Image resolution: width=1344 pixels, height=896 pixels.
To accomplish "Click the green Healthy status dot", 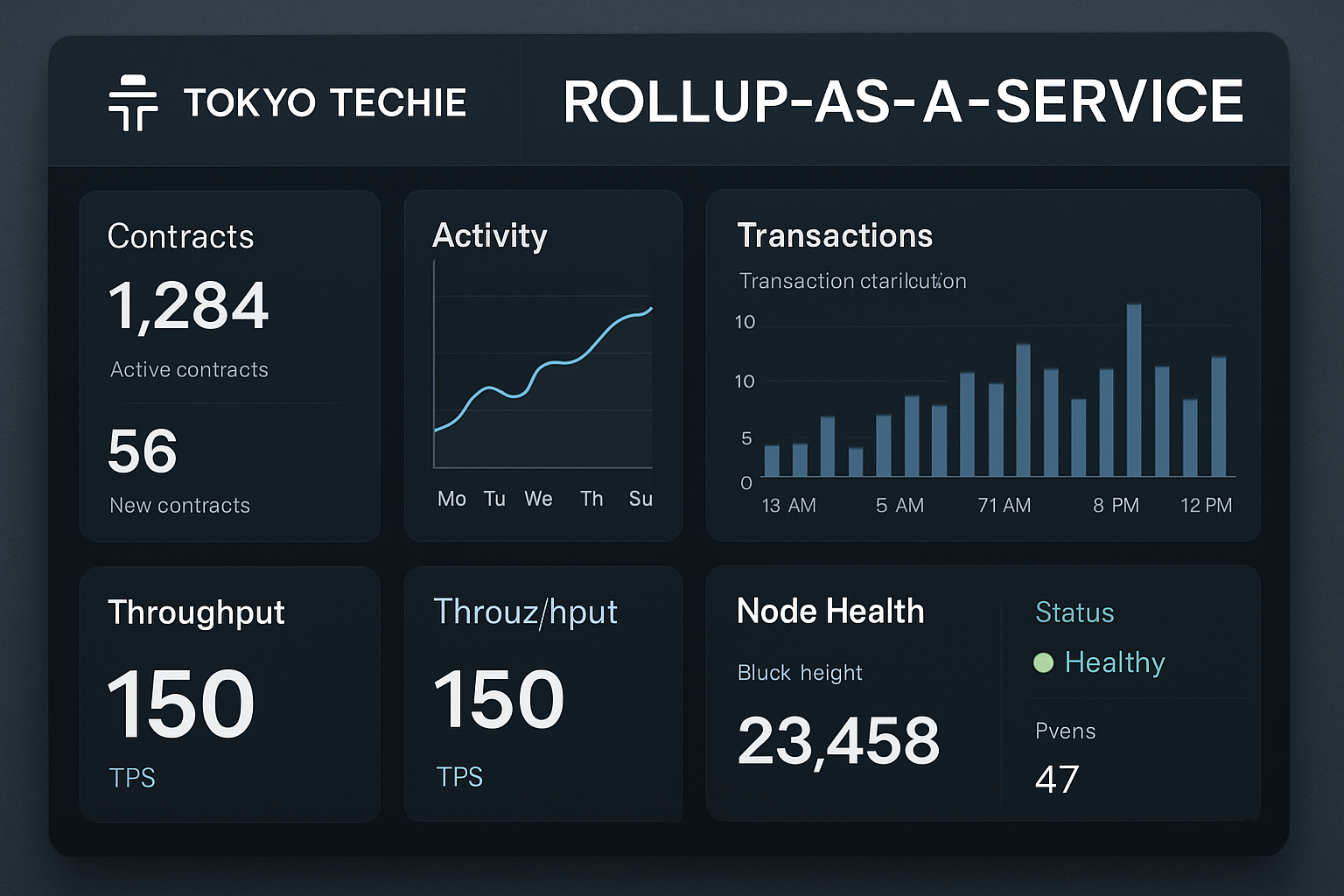I will (1043, 663).
